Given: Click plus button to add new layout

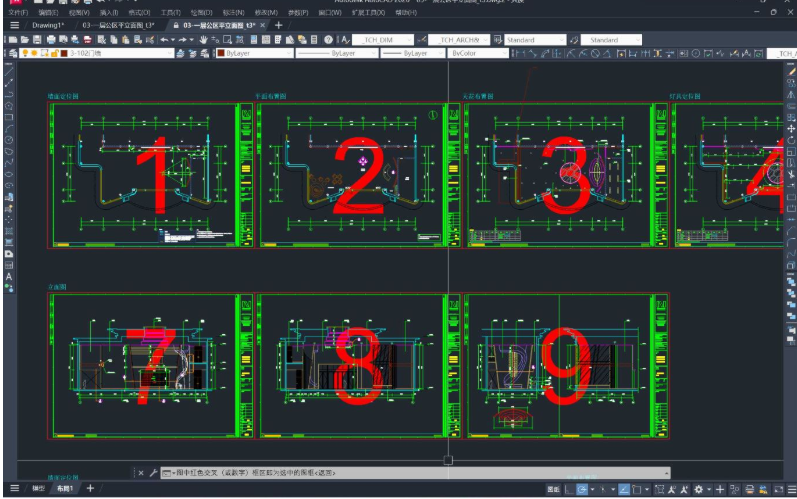Looking at the screenshot, I should 90,488.
